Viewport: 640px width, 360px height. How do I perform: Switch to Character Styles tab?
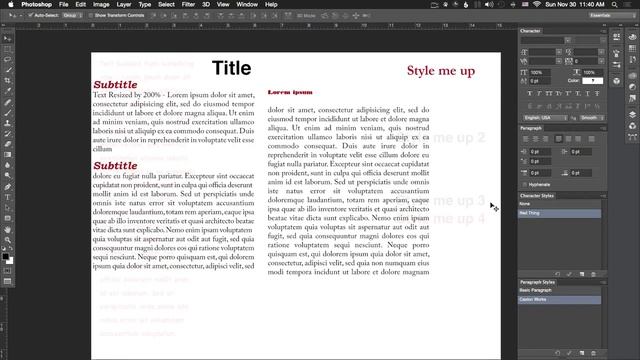(x=537, y=196)
